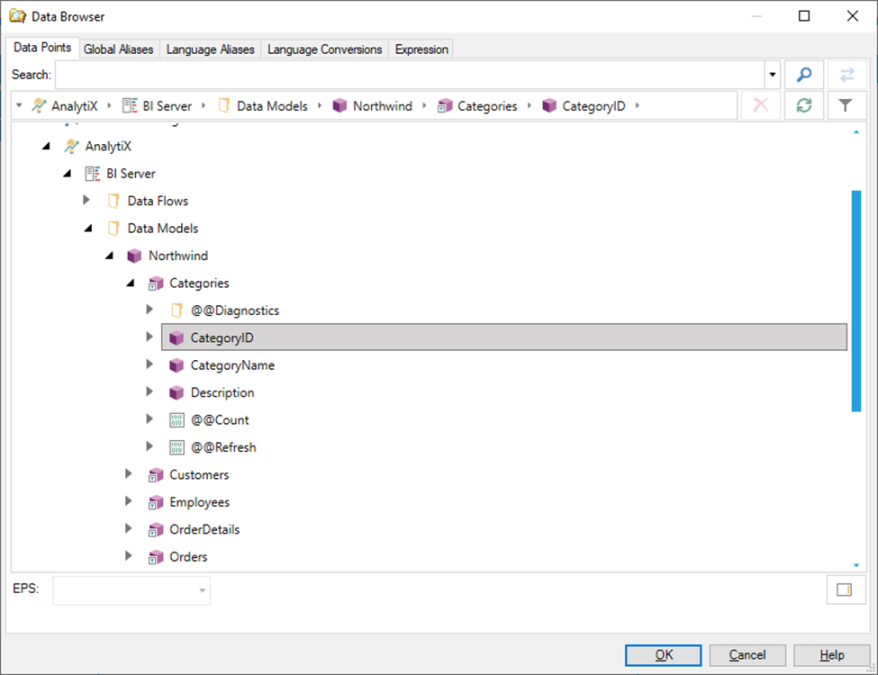Collapse the Categories tree node
This screenshot has width=878, height=675.
point(129,284)
